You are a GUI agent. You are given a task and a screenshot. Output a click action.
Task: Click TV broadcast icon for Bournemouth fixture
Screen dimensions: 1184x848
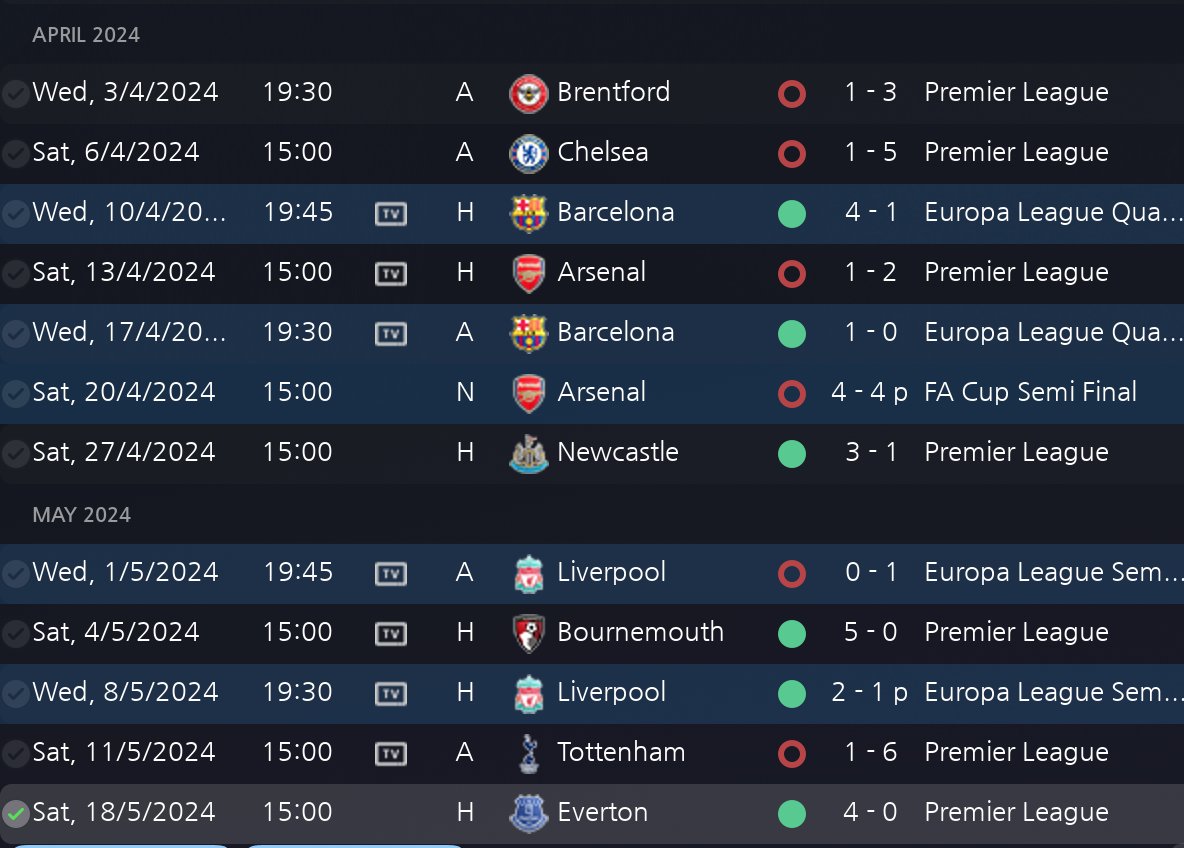391,633
